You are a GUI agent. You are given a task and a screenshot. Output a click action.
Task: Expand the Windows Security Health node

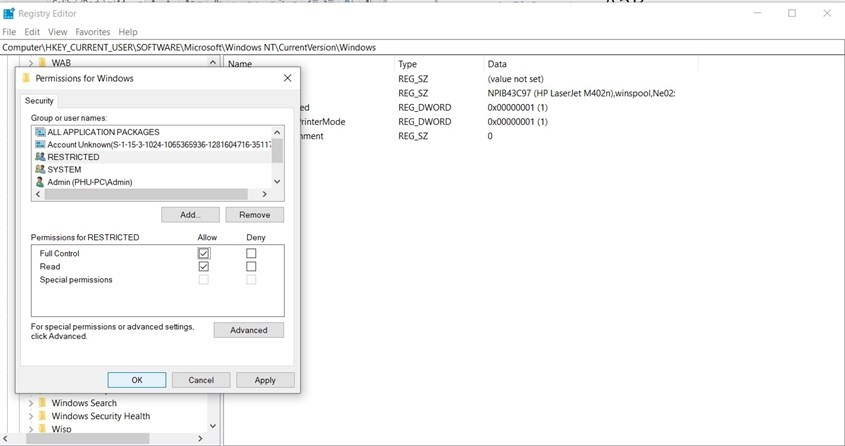30,416
